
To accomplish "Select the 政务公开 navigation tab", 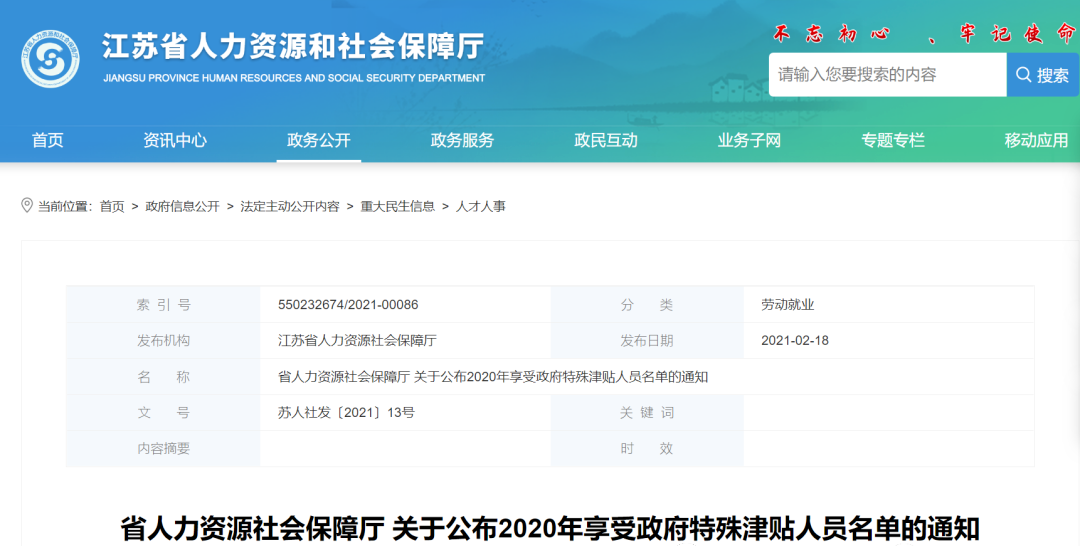I will pos(318,140).
